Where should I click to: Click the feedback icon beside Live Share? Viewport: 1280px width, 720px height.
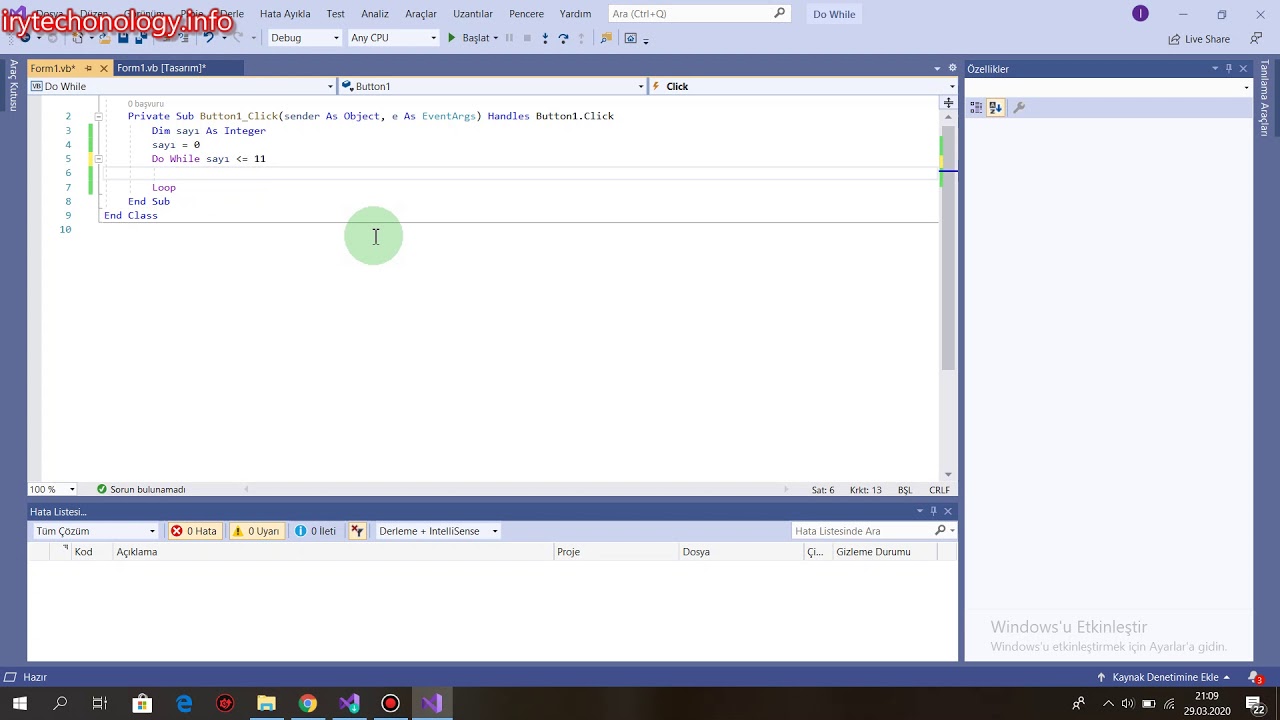click(x=1256, y=39)
